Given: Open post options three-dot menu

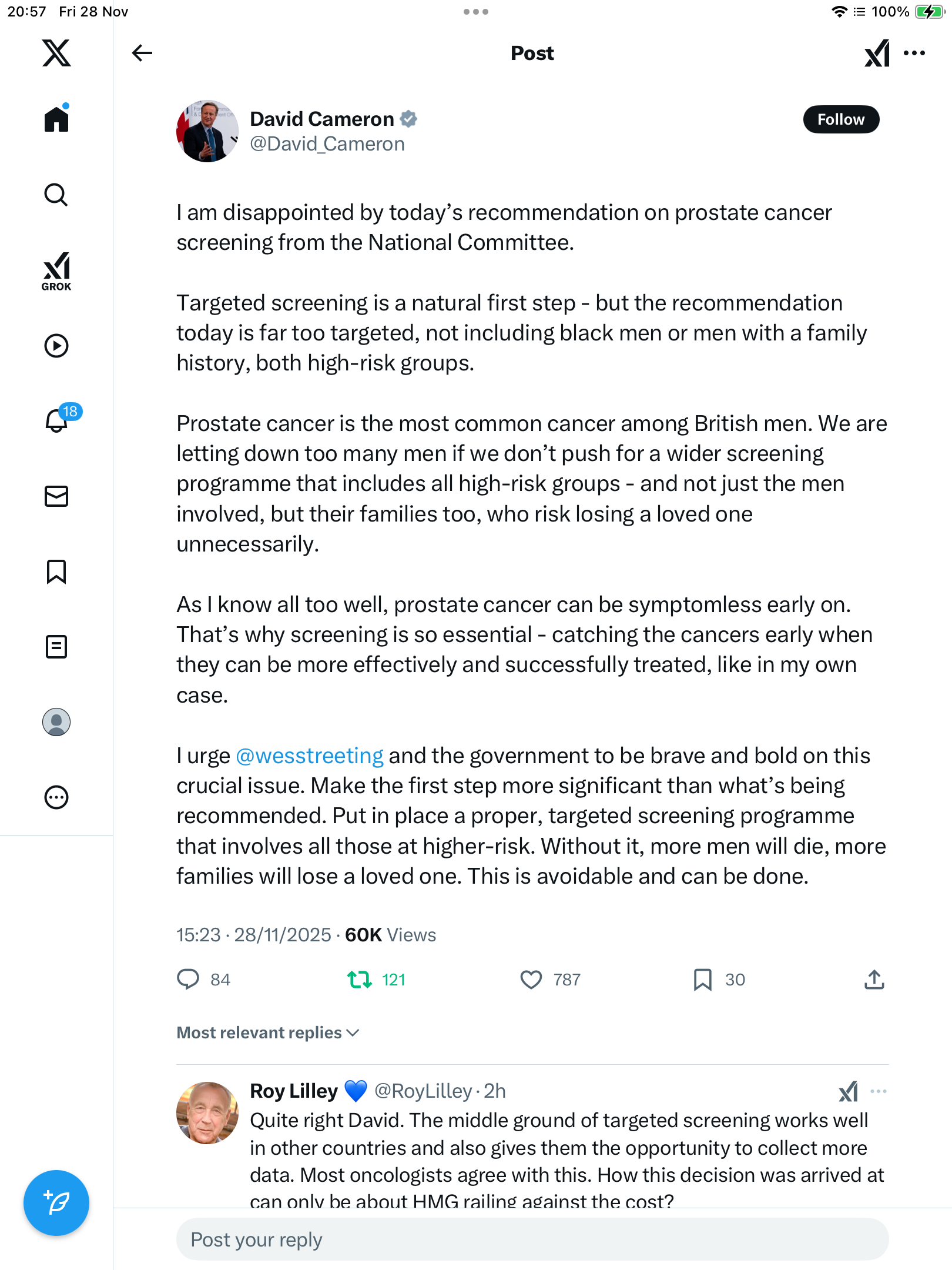Looking at the screenshot, I should 914,53.
